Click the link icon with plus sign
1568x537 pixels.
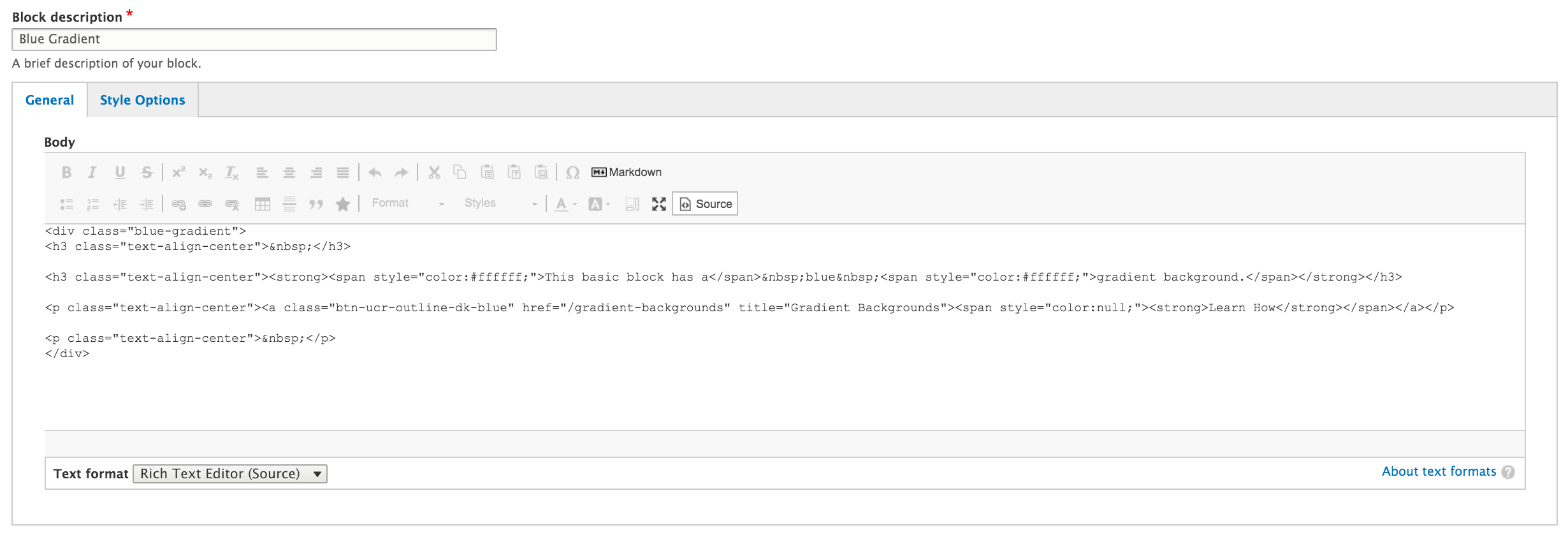coord(178,204)
